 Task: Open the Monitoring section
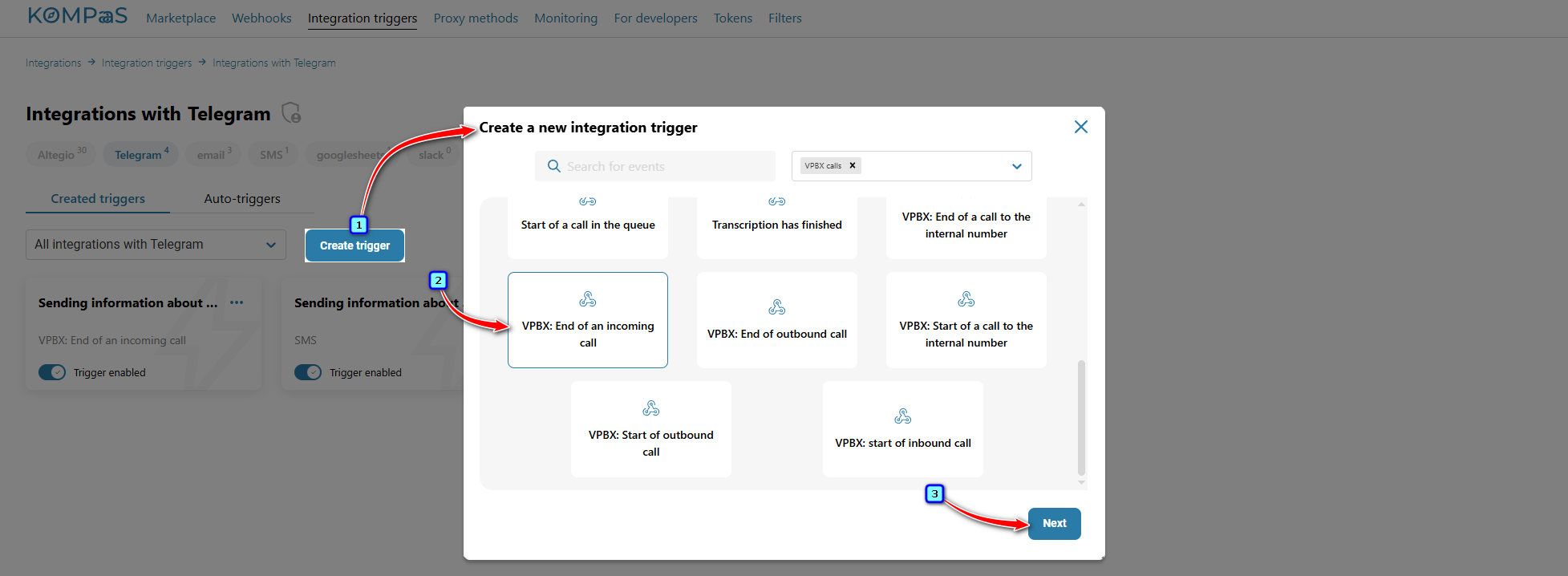pyautogui.click(x=566, y=18)
